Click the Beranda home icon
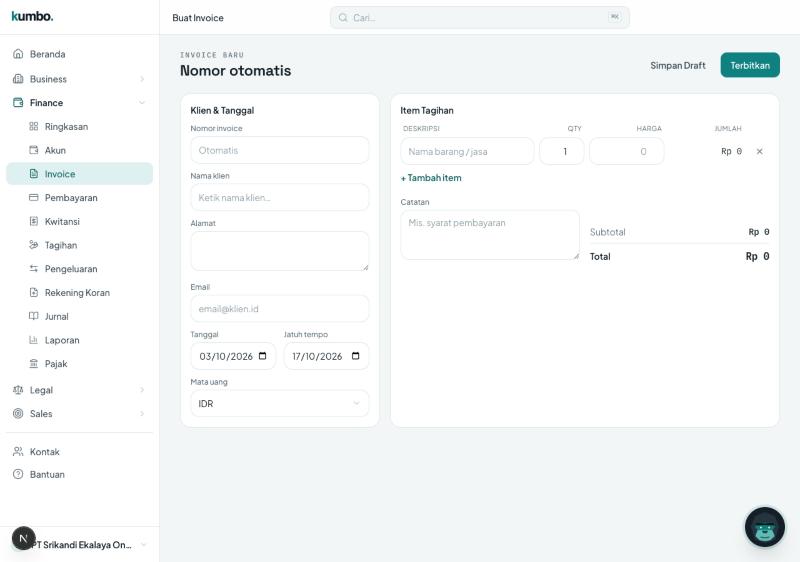 click(18, 54)
